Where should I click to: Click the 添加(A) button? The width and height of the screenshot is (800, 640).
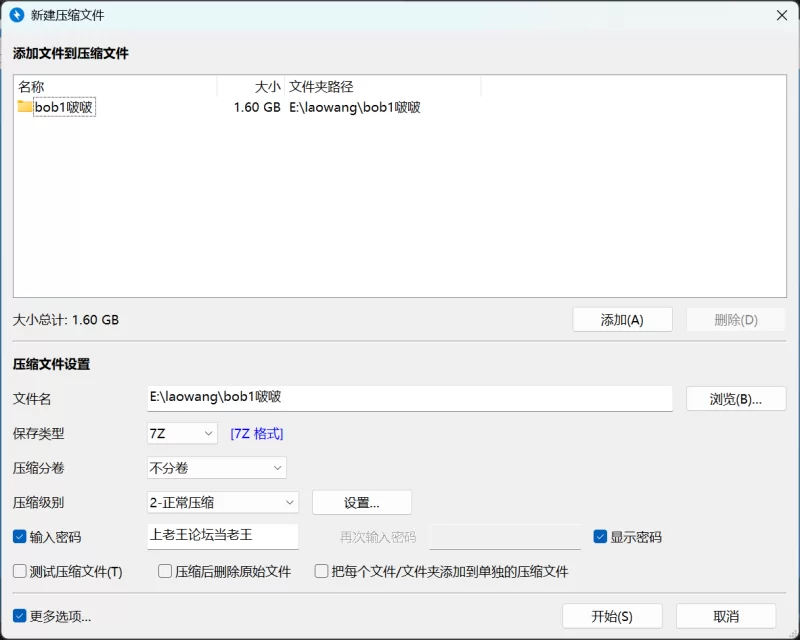[x=622, y=318]
